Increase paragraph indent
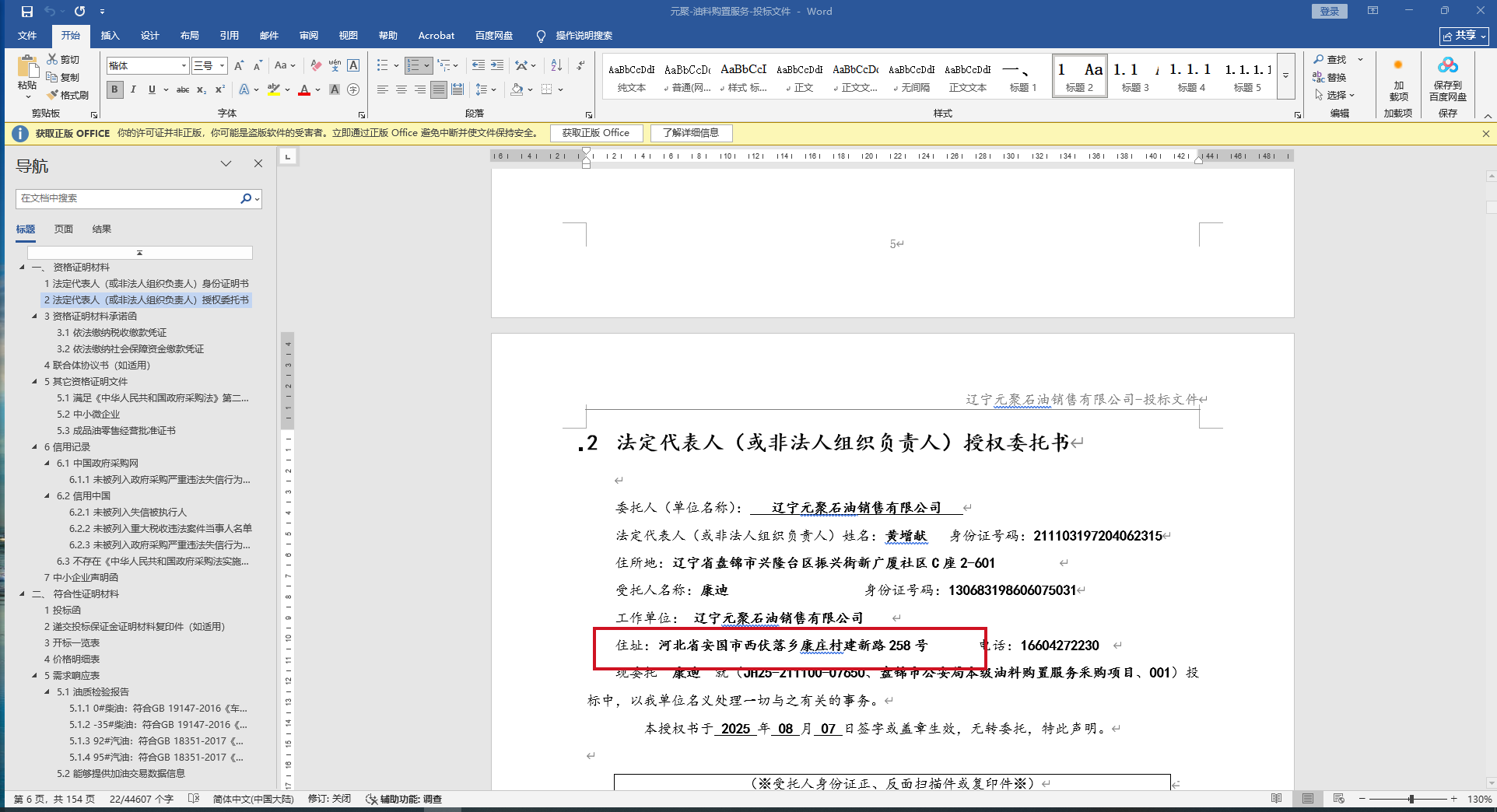Screen dimensions: 1497x812 [497, 65]
